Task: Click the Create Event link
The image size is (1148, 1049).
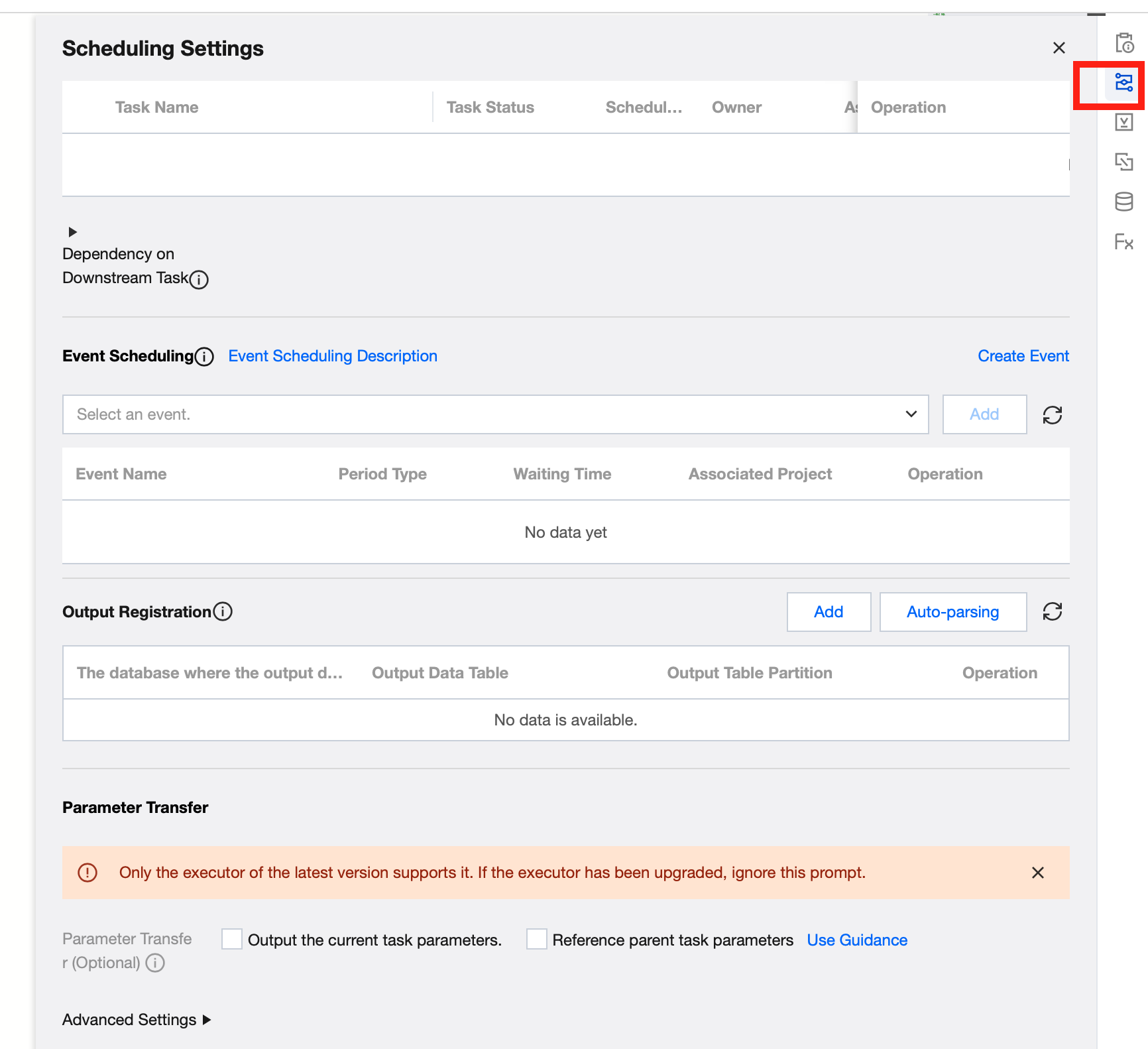Action: point(1023,356)
